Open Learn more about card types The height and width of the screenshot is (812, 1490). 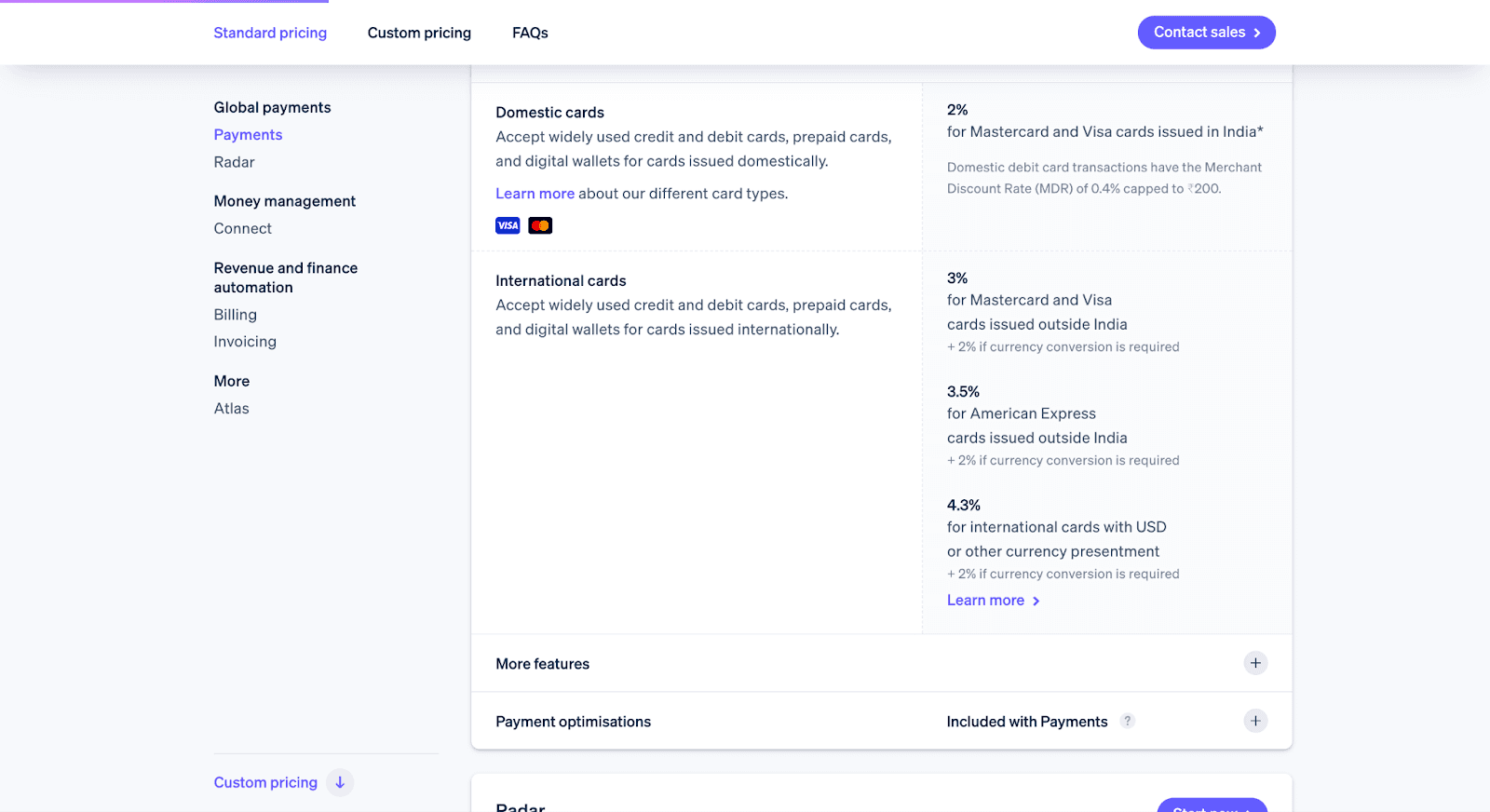(535, 193)
